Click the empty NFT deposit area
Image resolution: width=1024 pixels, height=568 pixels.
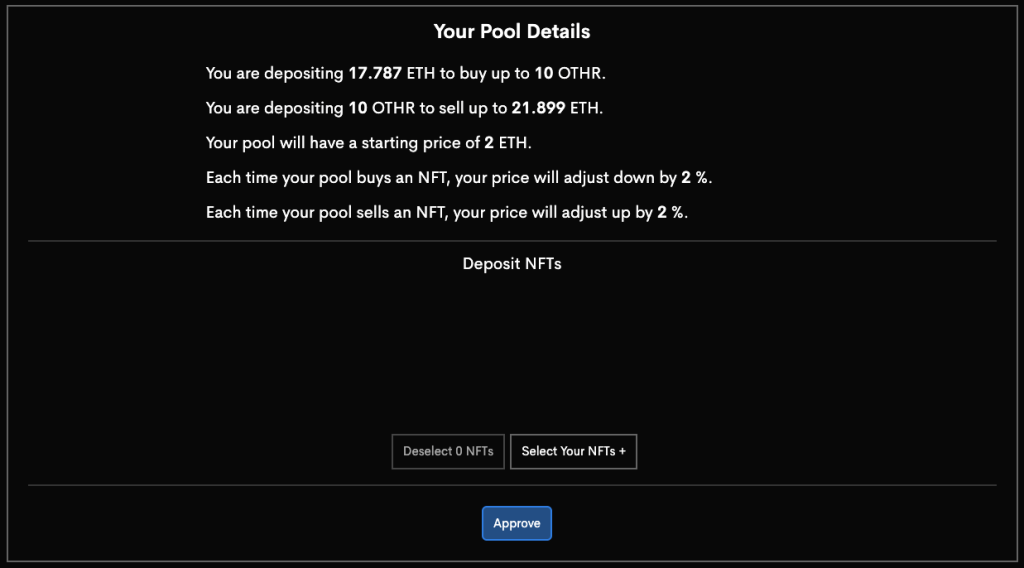[x=511, y=350]
